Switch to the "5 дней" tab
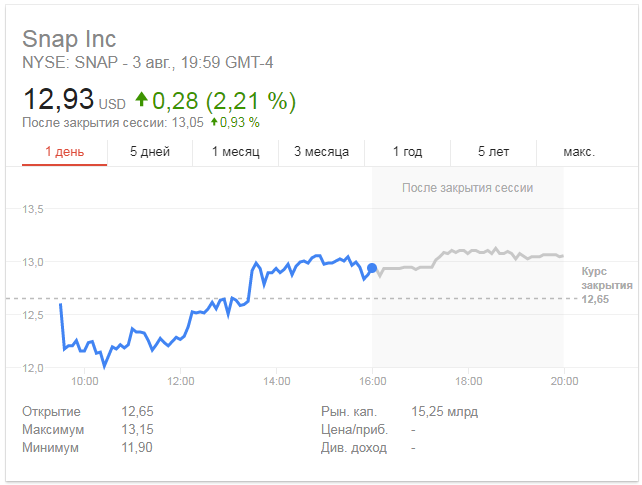This screenshot has width=642, height=485. coord(150,152)
